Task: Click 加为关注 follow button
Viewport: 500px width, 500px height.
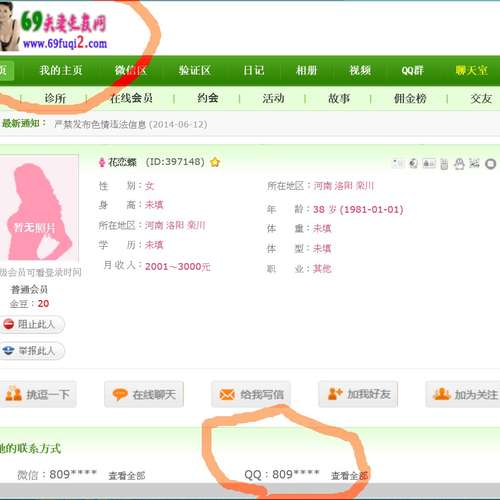Action: coord(463,394)
